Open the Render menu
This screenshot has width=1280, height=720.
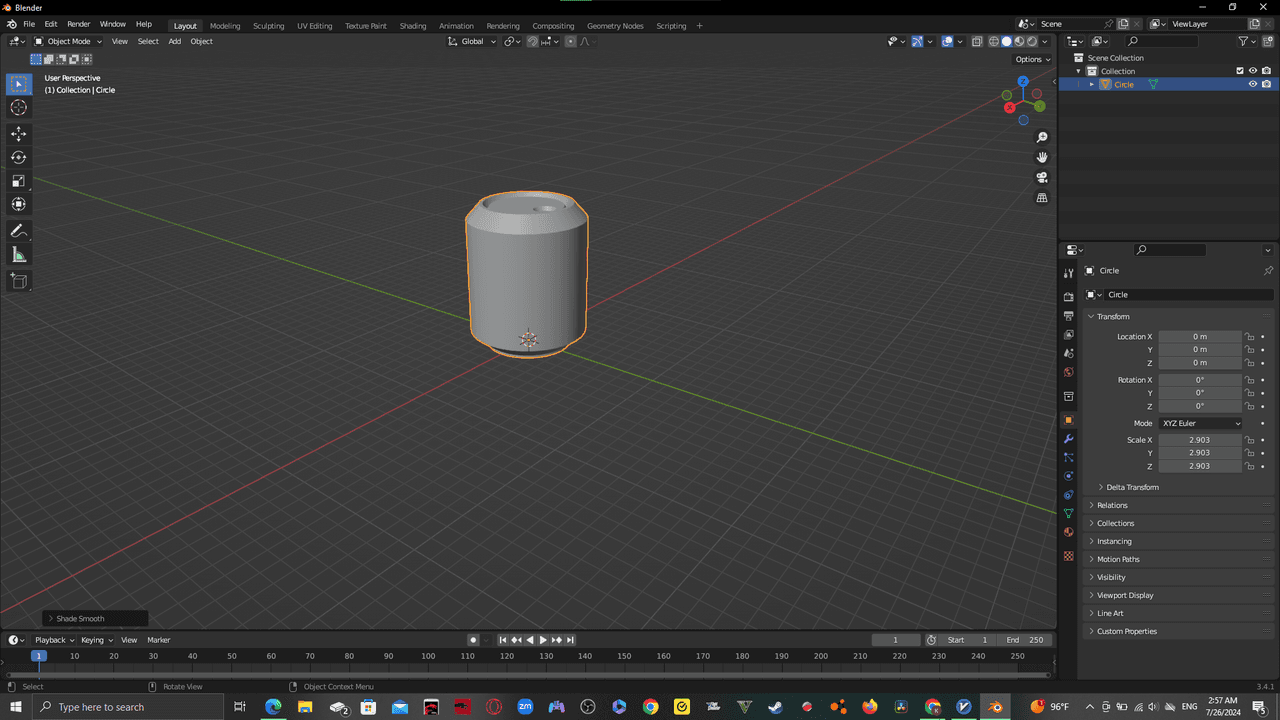point(78,24)
